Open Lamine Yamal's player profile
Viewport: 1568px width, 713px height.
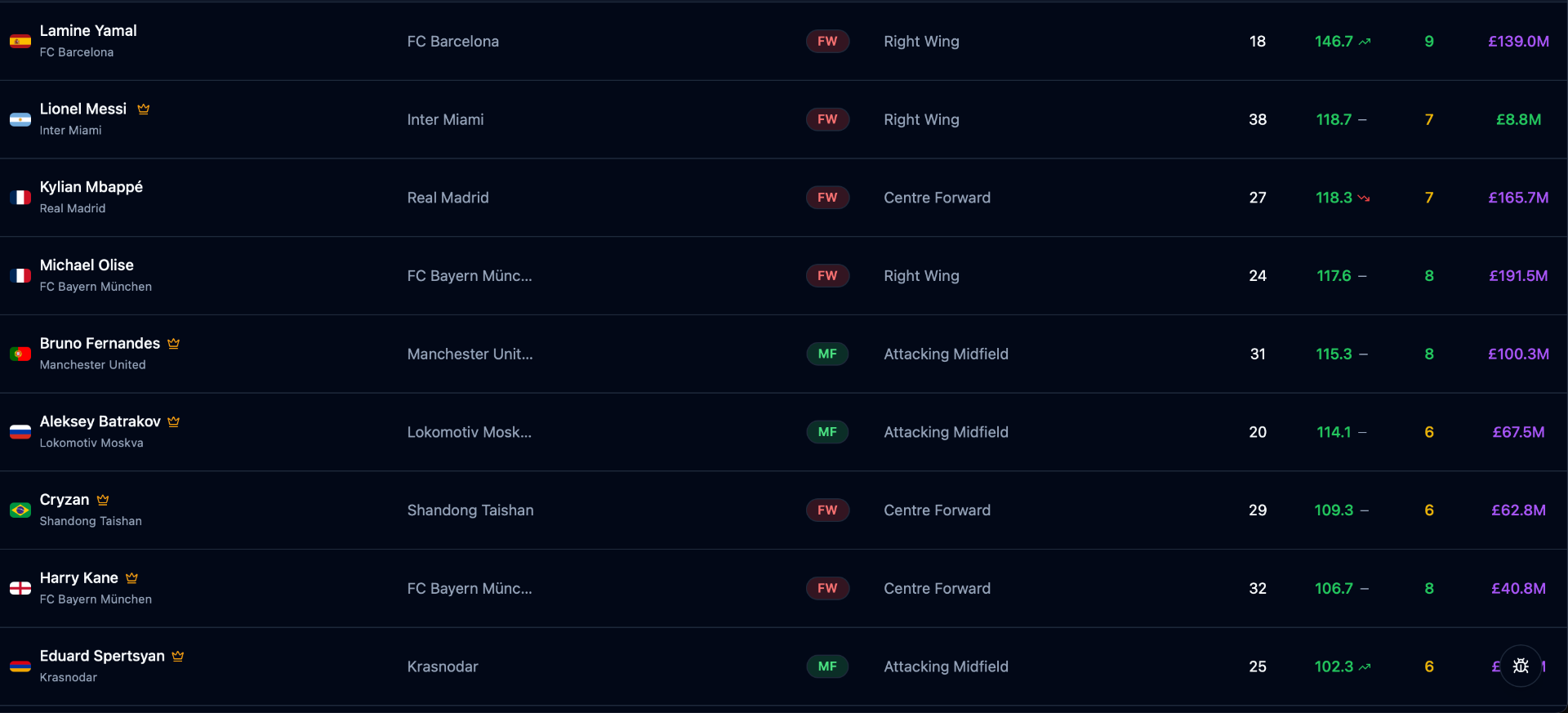(x=88, y=31)
